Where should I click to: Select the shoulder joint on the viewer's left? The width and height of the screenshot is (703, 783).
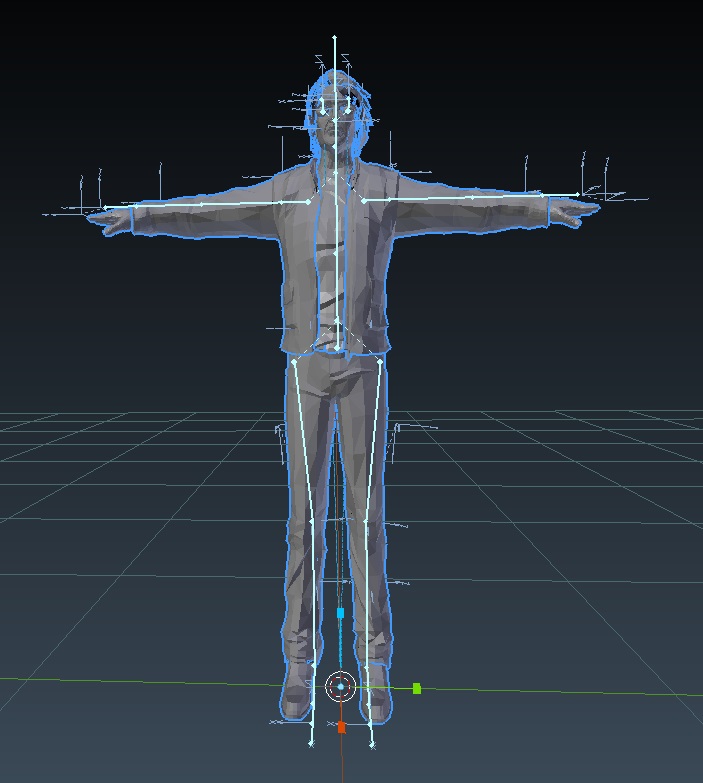(309, 202)
